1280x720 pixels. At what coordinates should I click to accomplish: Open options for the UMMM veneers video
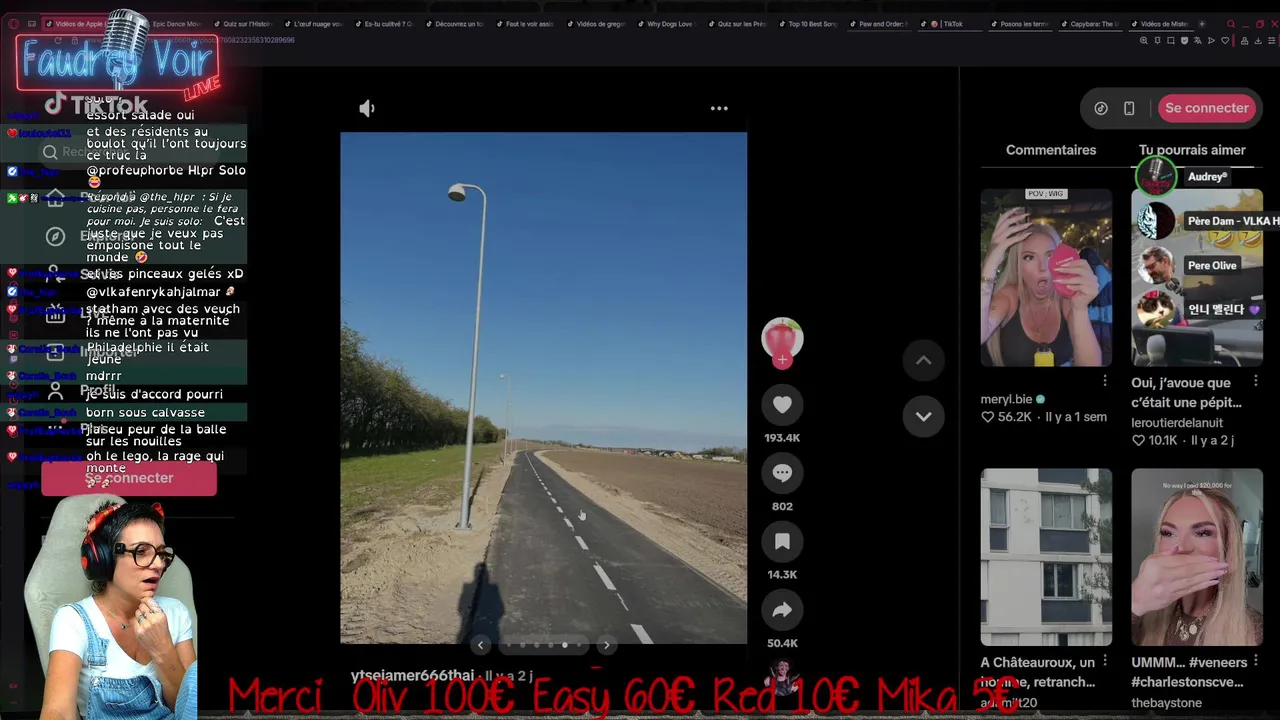(1256, 661)
